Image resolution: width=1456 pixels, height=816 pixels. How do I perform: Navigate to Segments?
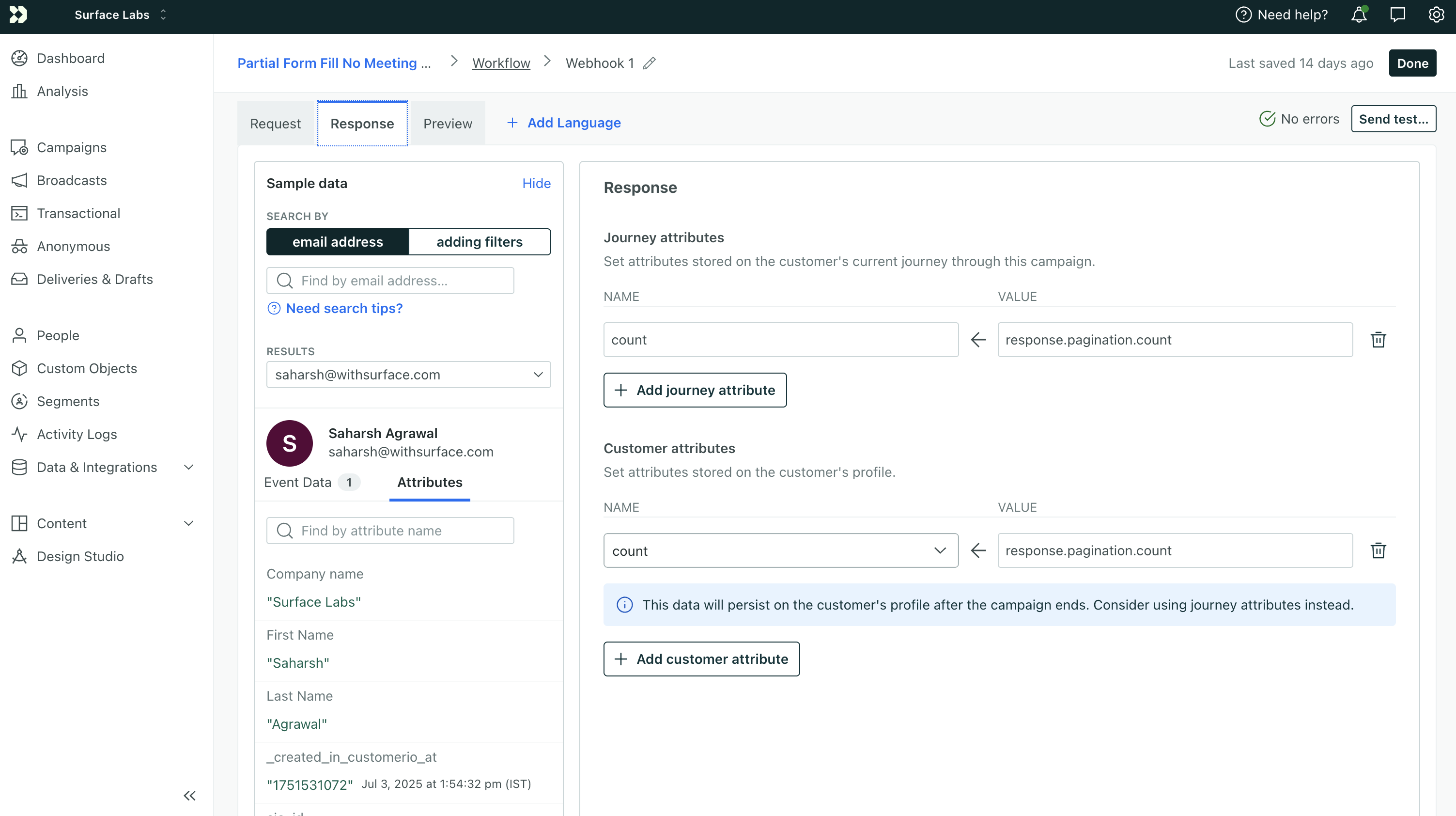pos(68,401)
